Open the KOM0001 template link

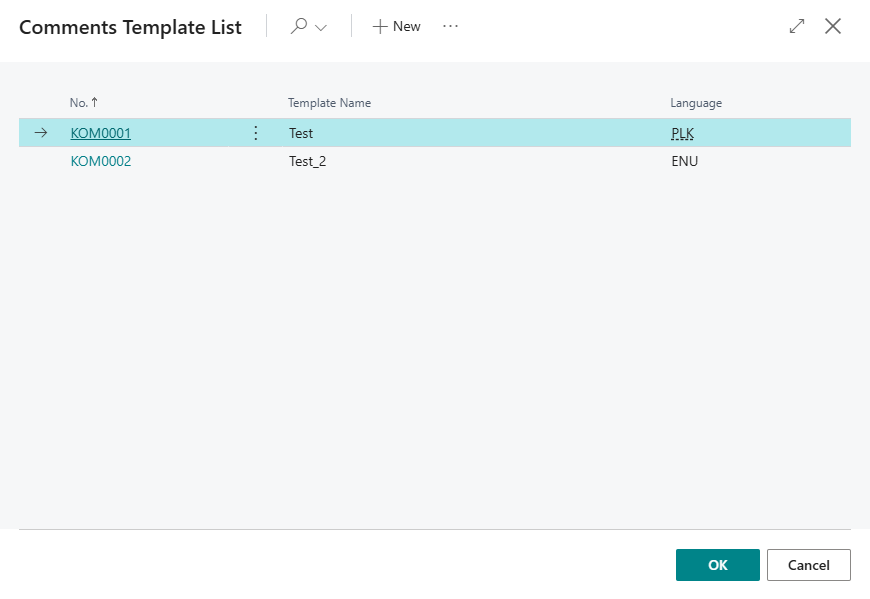pyautogui.click(x=100, y=133)
